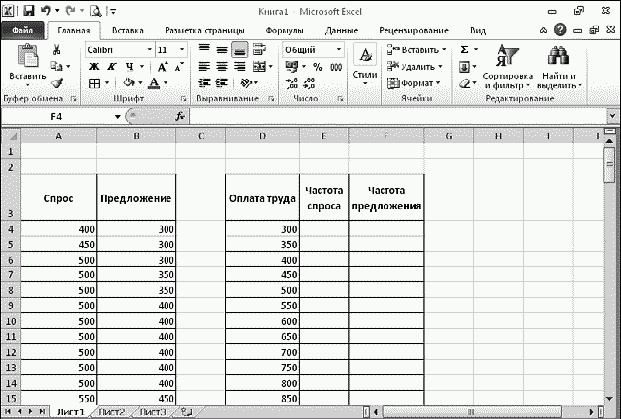Image resolution: width=621 pixels, height=419 pixels.
Task: Click the Paste clipboard icon
Action: 28,55
